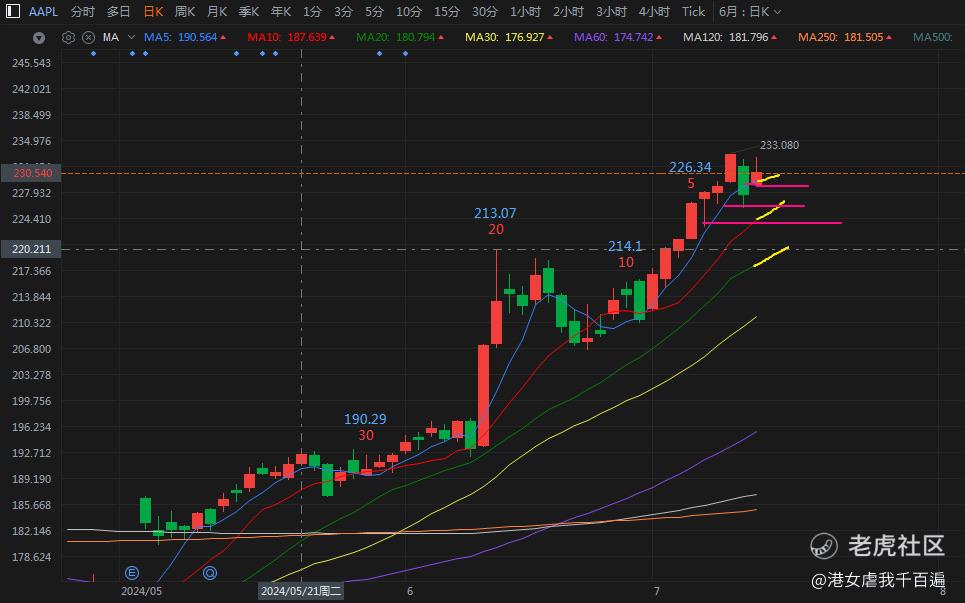965x603 pixels.
Task: Click the 214.1 chart annotation
Action: [625, 246]
